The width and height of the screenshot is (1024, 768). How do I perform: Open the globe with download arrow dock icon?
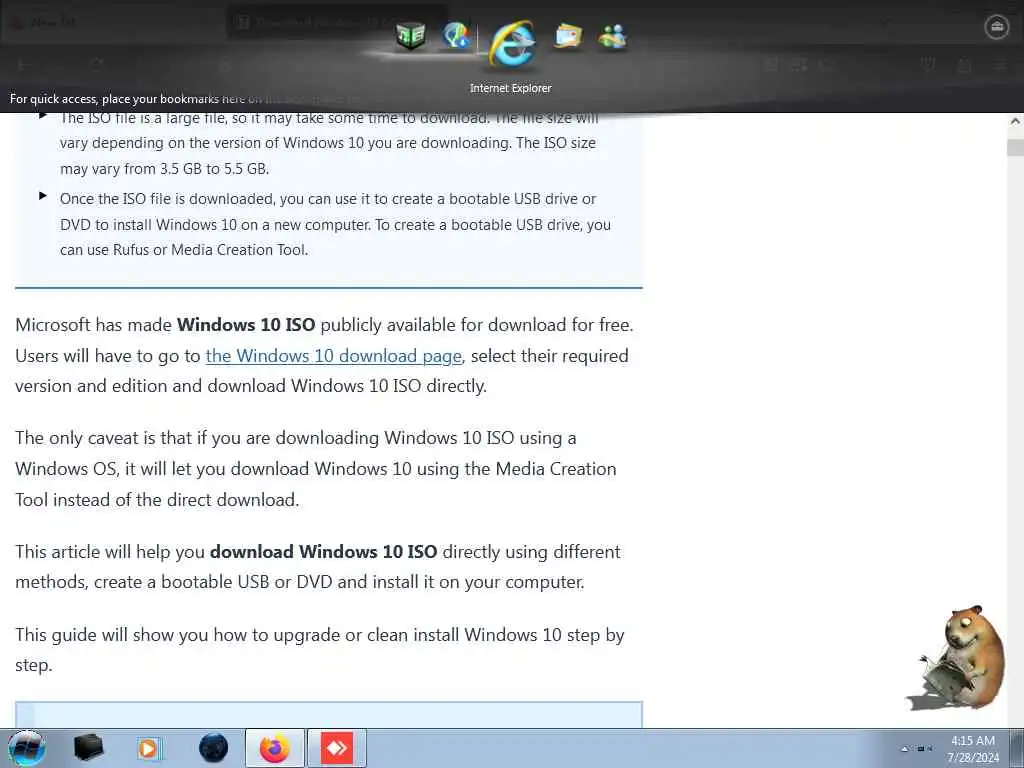pos(456,35)
